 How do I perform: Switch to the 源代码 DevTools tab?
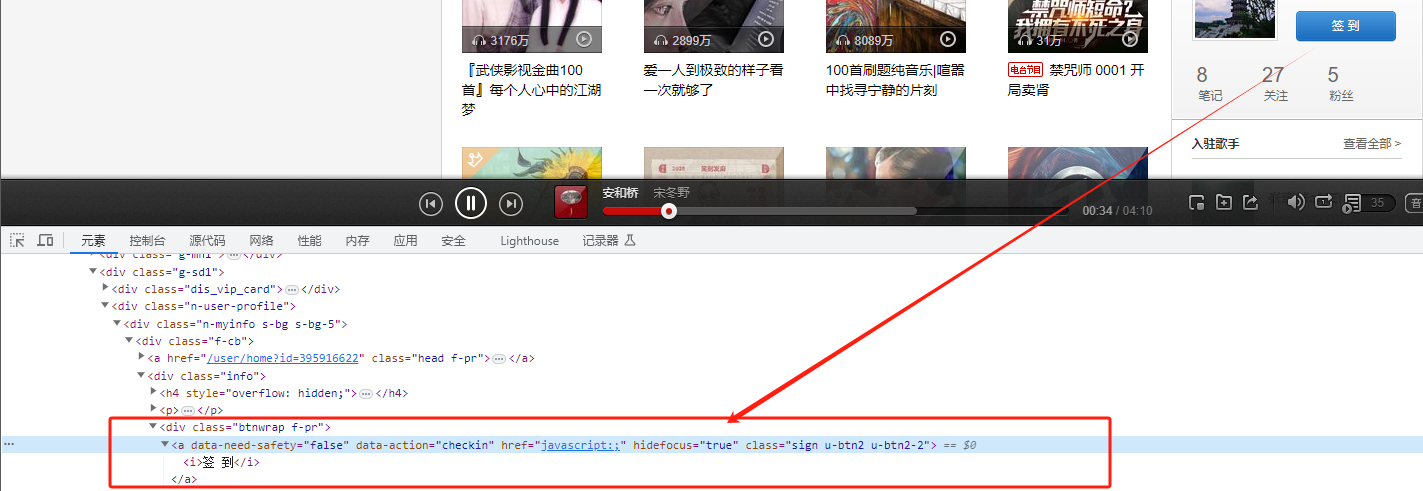[207, 241]
